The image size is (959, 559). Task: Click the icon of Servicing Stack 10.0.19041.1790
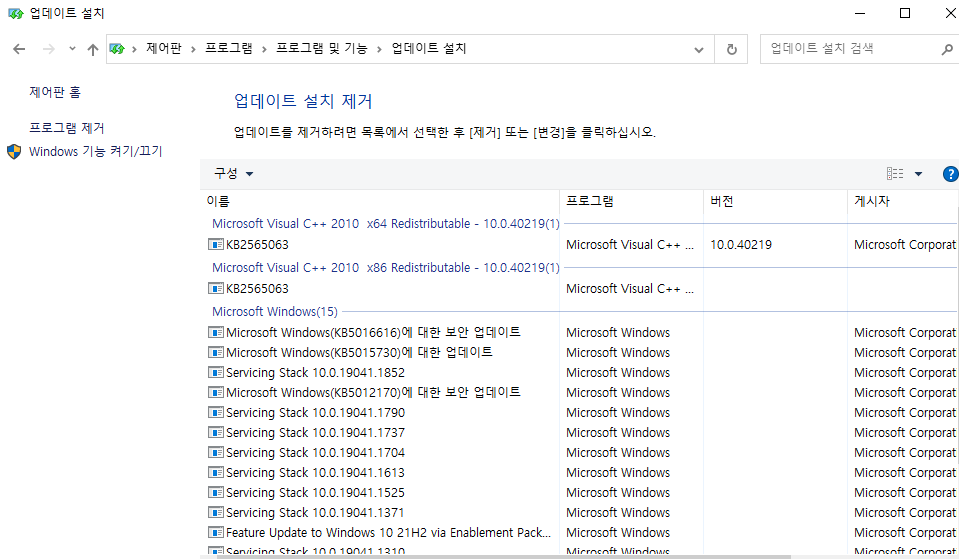click(215, 413)
